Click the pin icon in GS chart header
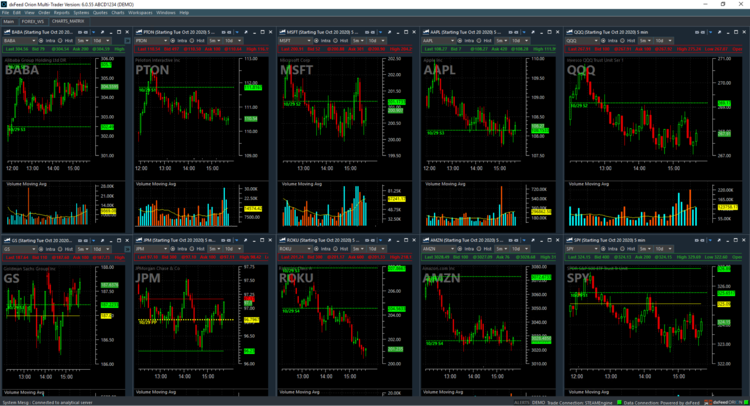This screenshot has height=406, width=750. tap(102, 240)
